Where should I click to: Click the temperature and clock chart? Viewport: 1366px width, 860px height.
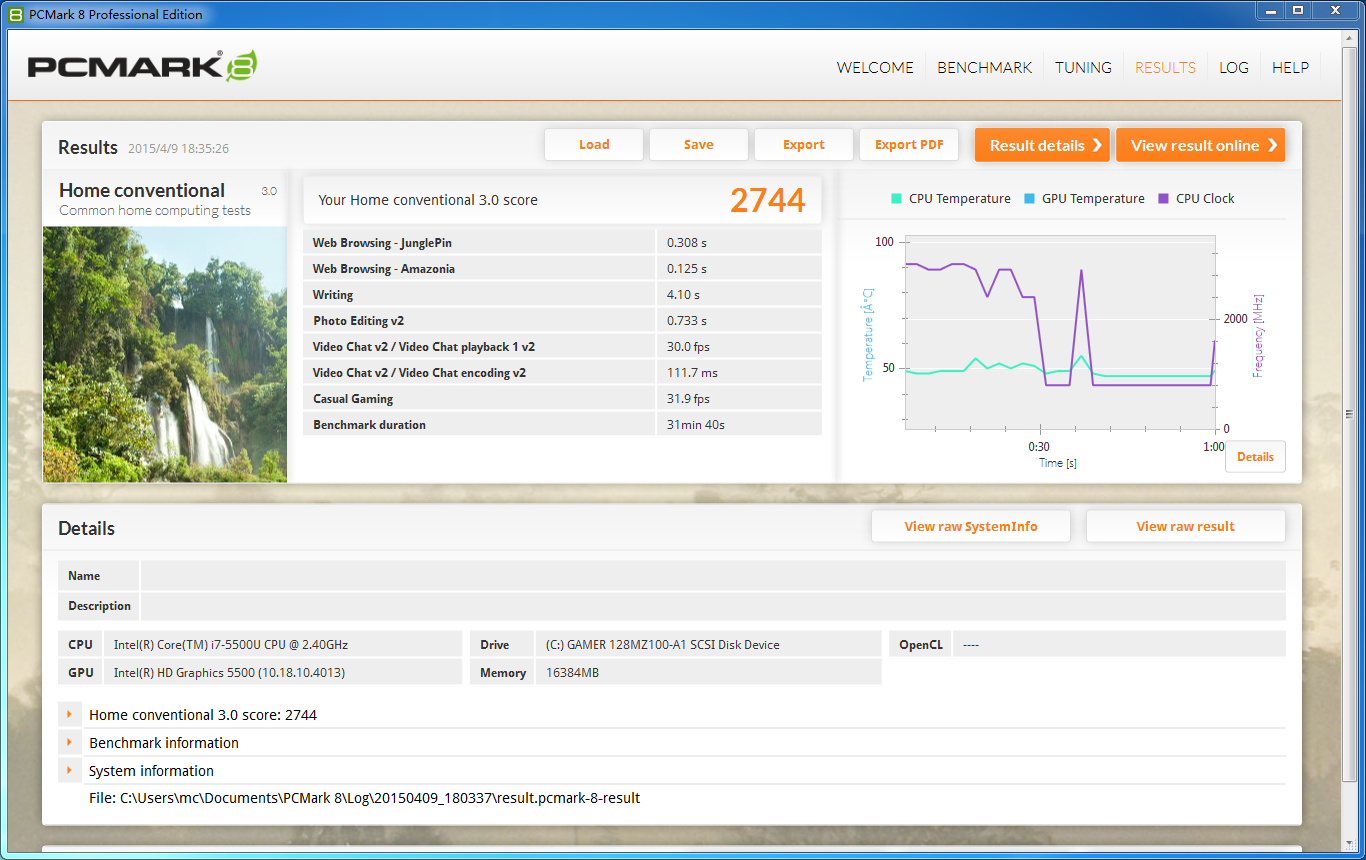point(1060,333)
